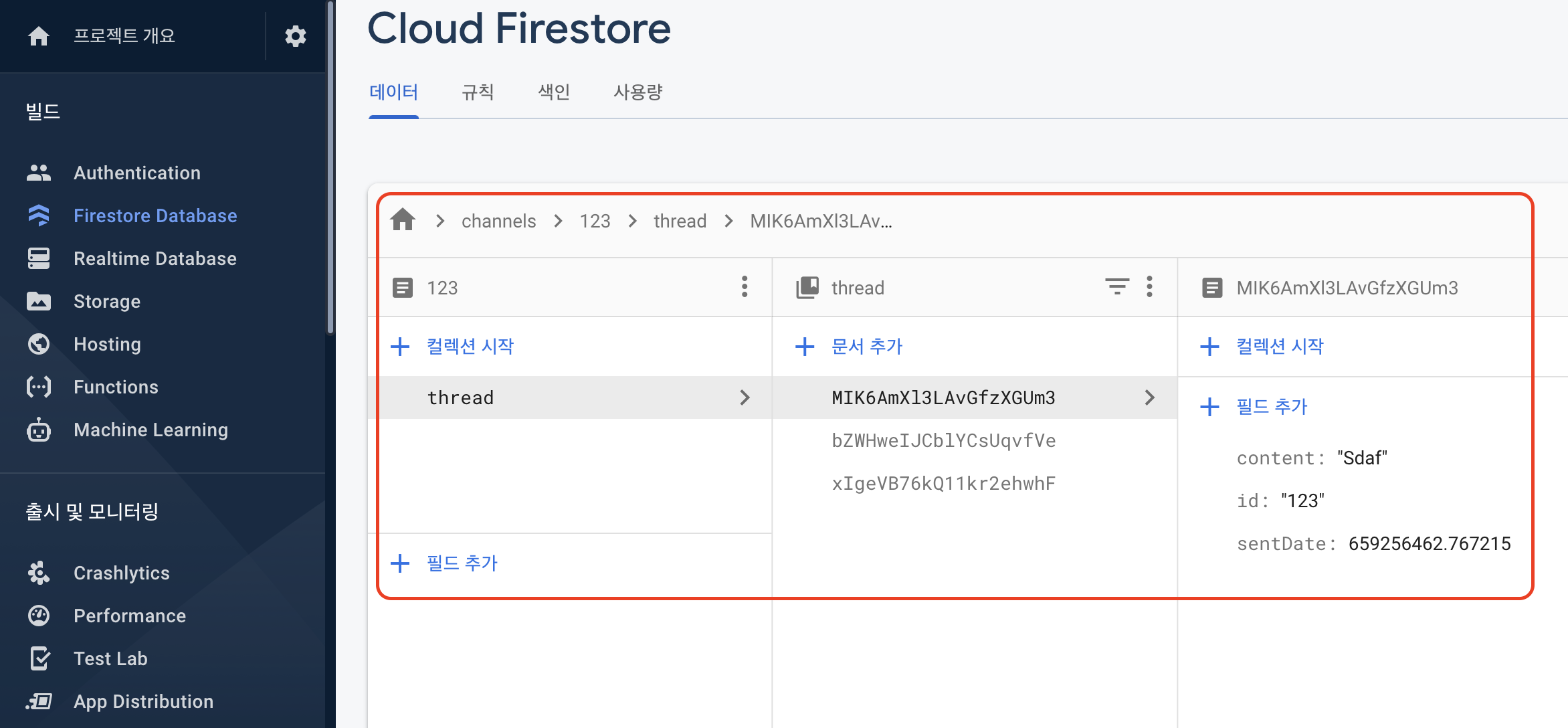Select document xIgeVB76kQ11kr2ehwhF
Image resolution: width=1568 pixels, height=728 pixels.
pos(943,483)
